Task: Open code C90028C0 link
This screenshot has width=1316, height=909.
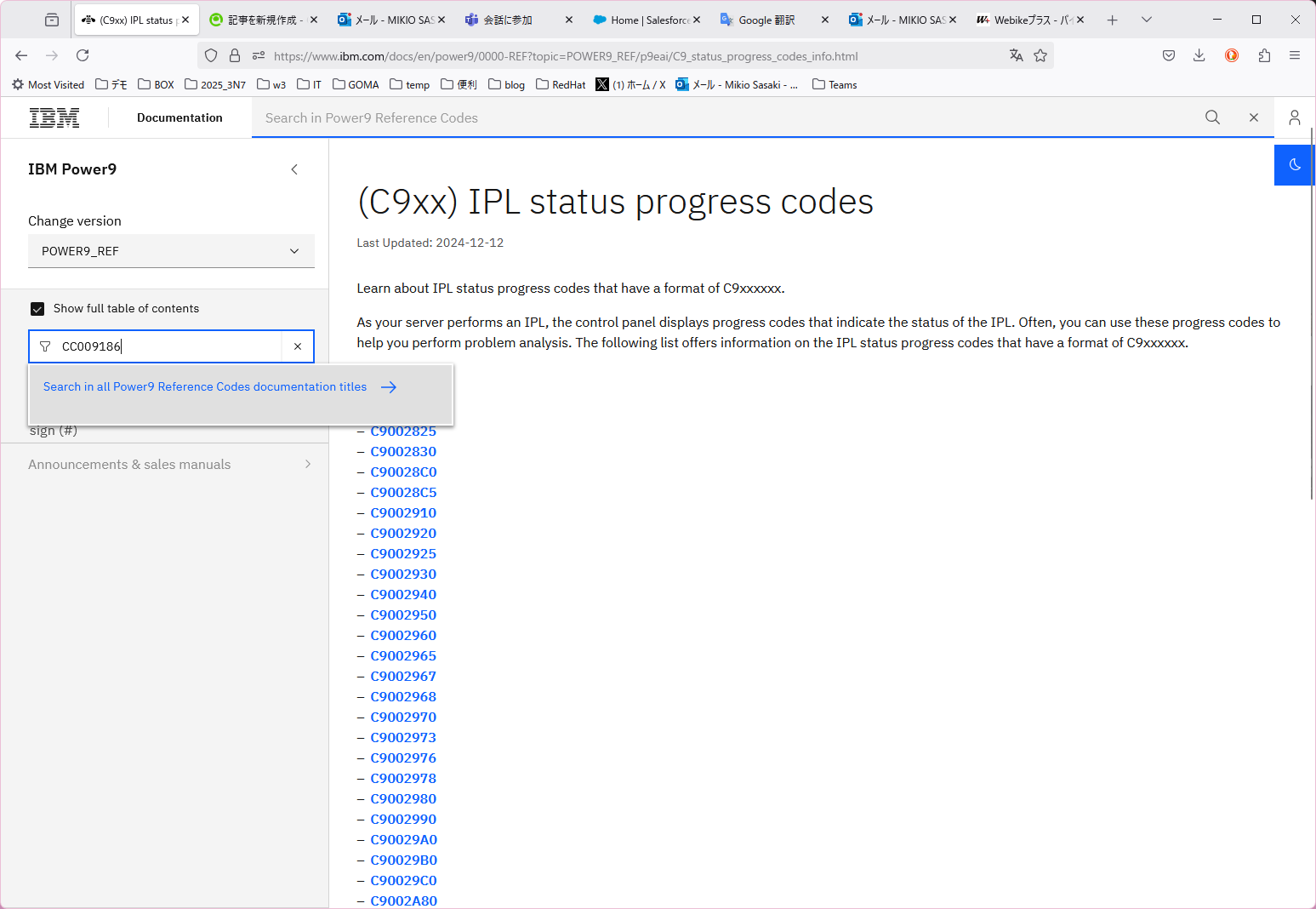Action: (x=403, y=472)
